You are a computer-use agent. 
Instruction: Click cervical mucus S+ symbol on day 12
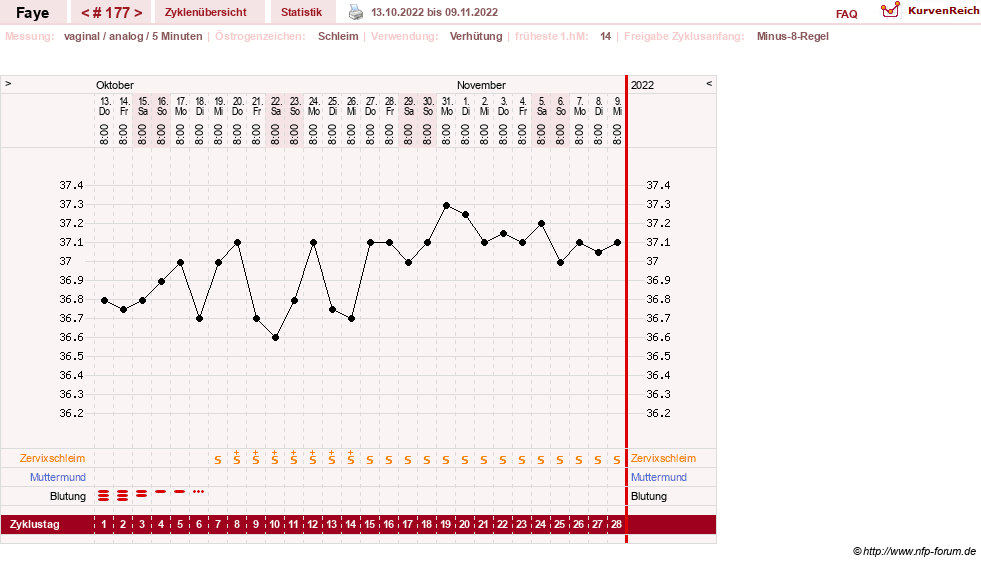312,457
